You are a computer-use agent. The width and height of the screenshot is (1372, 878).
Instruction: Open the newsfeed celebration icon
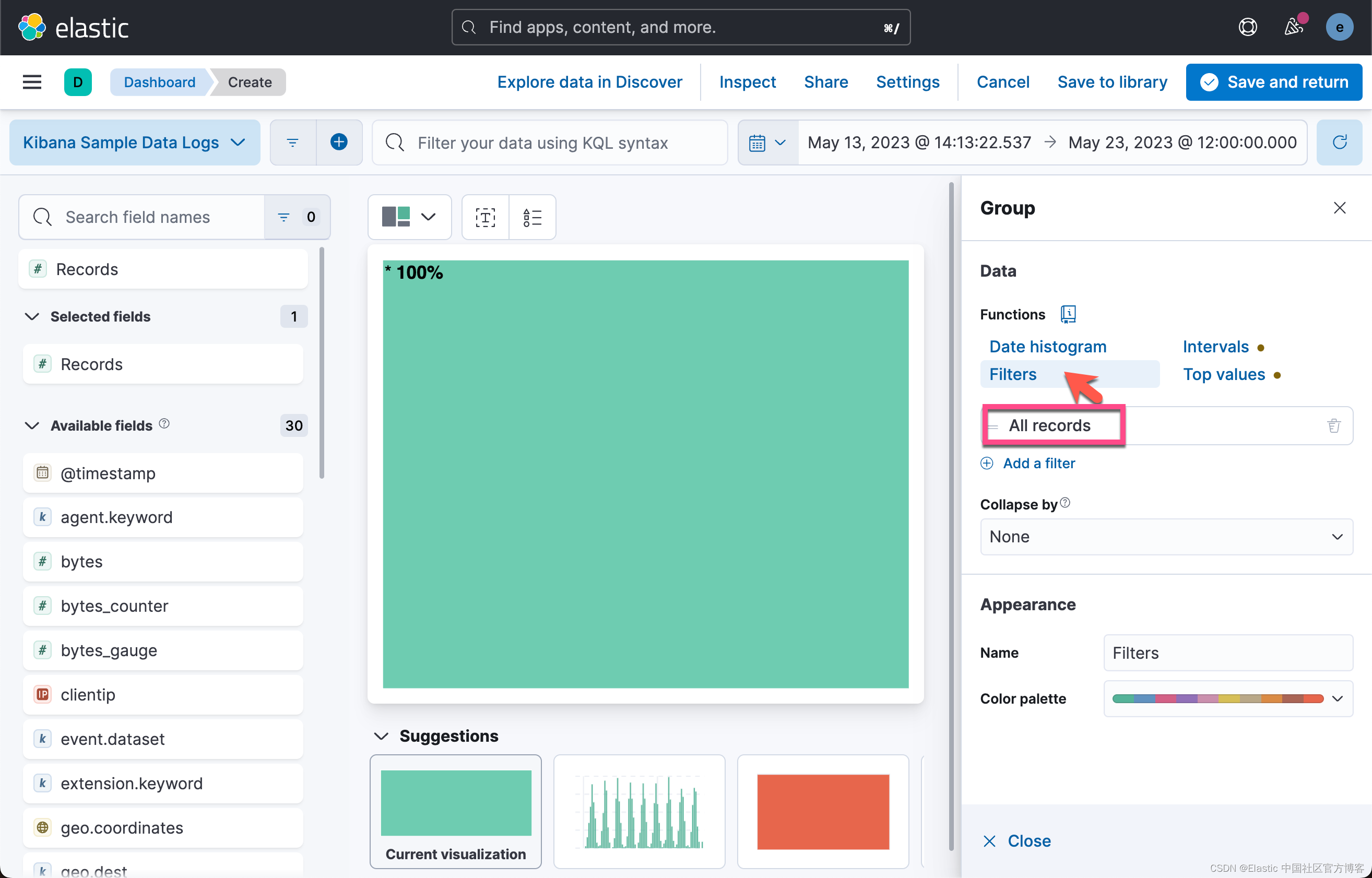pyautogui.click(x=1293, y=27)
